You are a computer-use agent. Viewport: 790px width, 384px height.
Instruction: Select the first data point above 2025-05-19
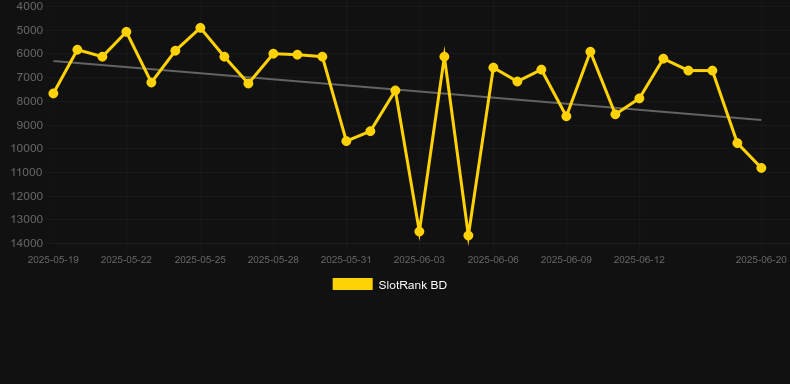53,94
